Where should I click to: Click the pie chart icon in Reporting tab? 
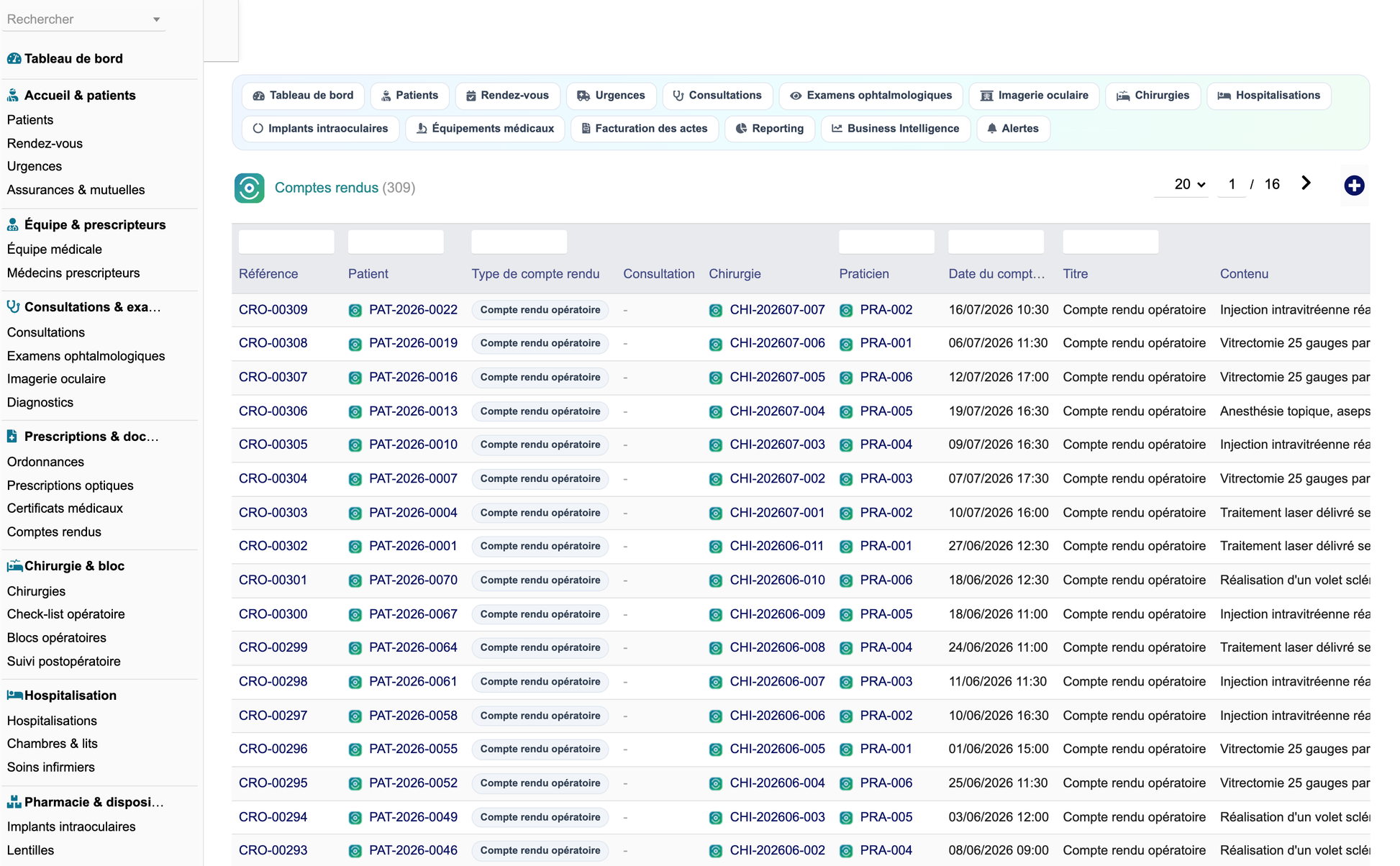[741, 129]
